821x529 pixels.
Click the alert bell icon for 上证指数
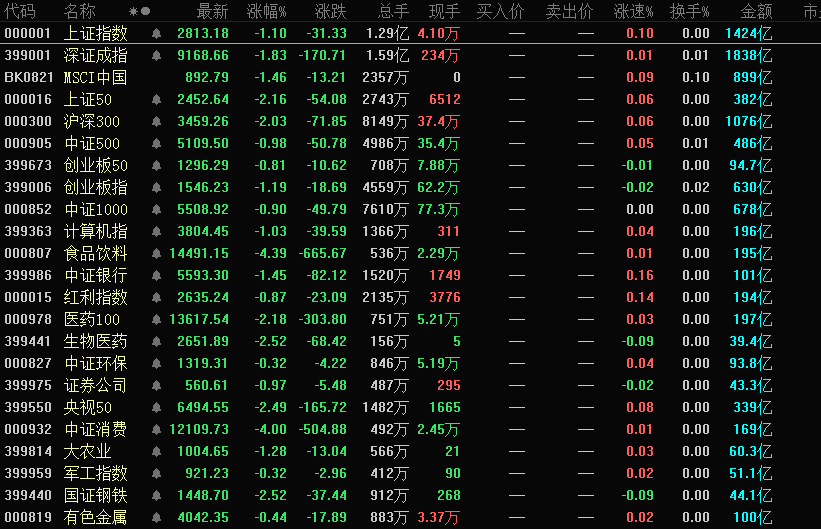tap(156, 34)
